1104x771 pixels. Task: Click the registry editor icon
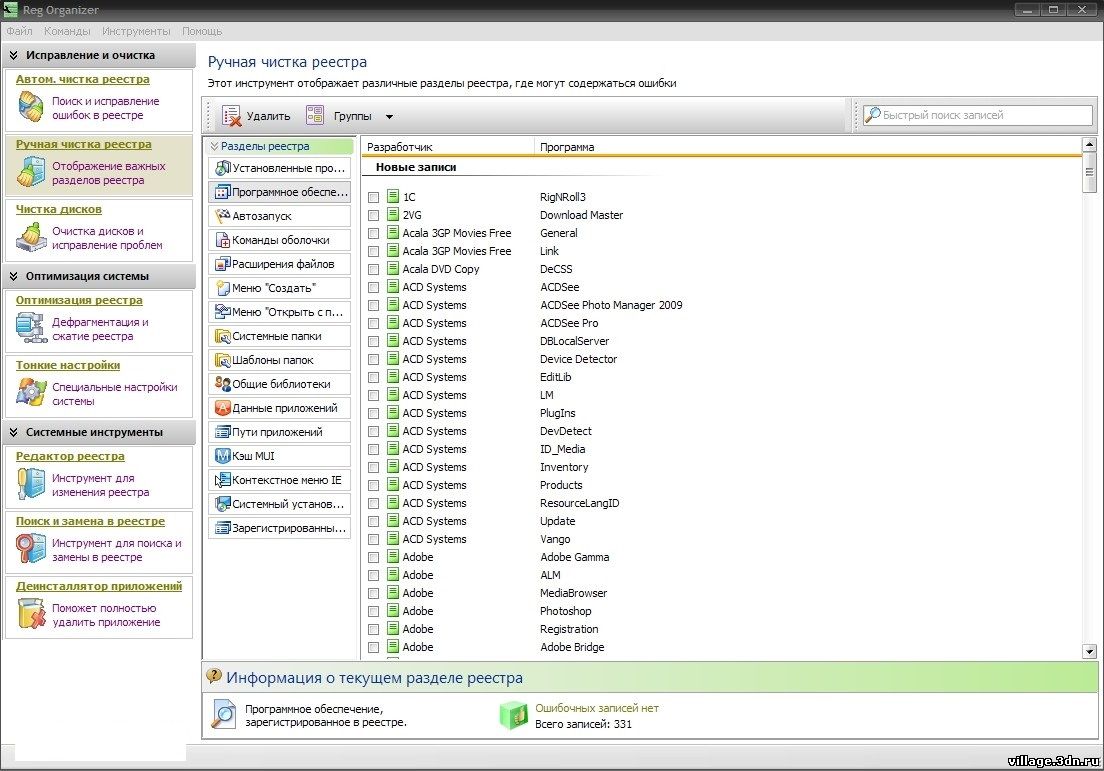click(31, 484)
